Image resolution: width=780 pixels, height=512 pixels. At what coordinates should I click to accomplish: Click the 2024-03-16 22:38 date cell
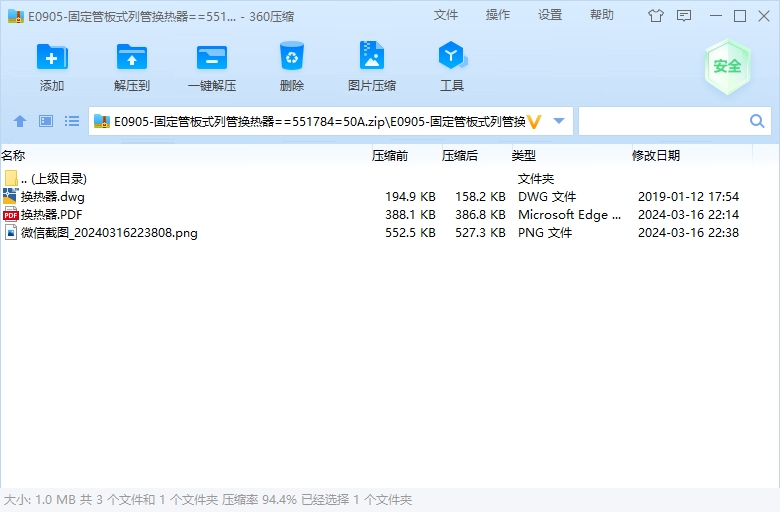[x=688, y=232]
